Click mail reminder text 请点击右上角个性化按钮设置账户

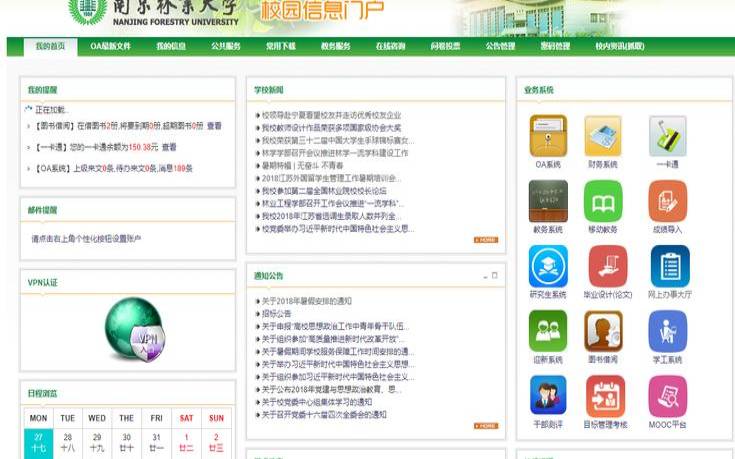tap(86, 239)
